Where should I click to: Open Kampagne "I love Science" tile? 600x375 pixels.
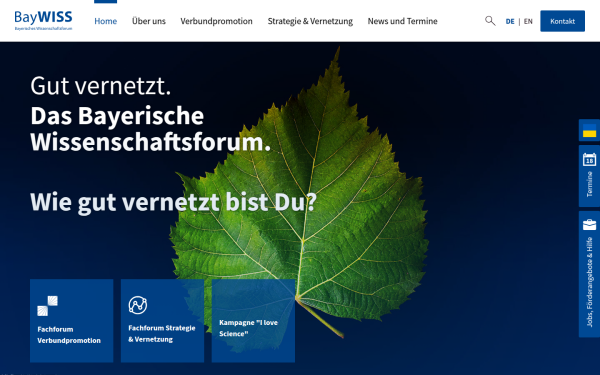[253, 321]
